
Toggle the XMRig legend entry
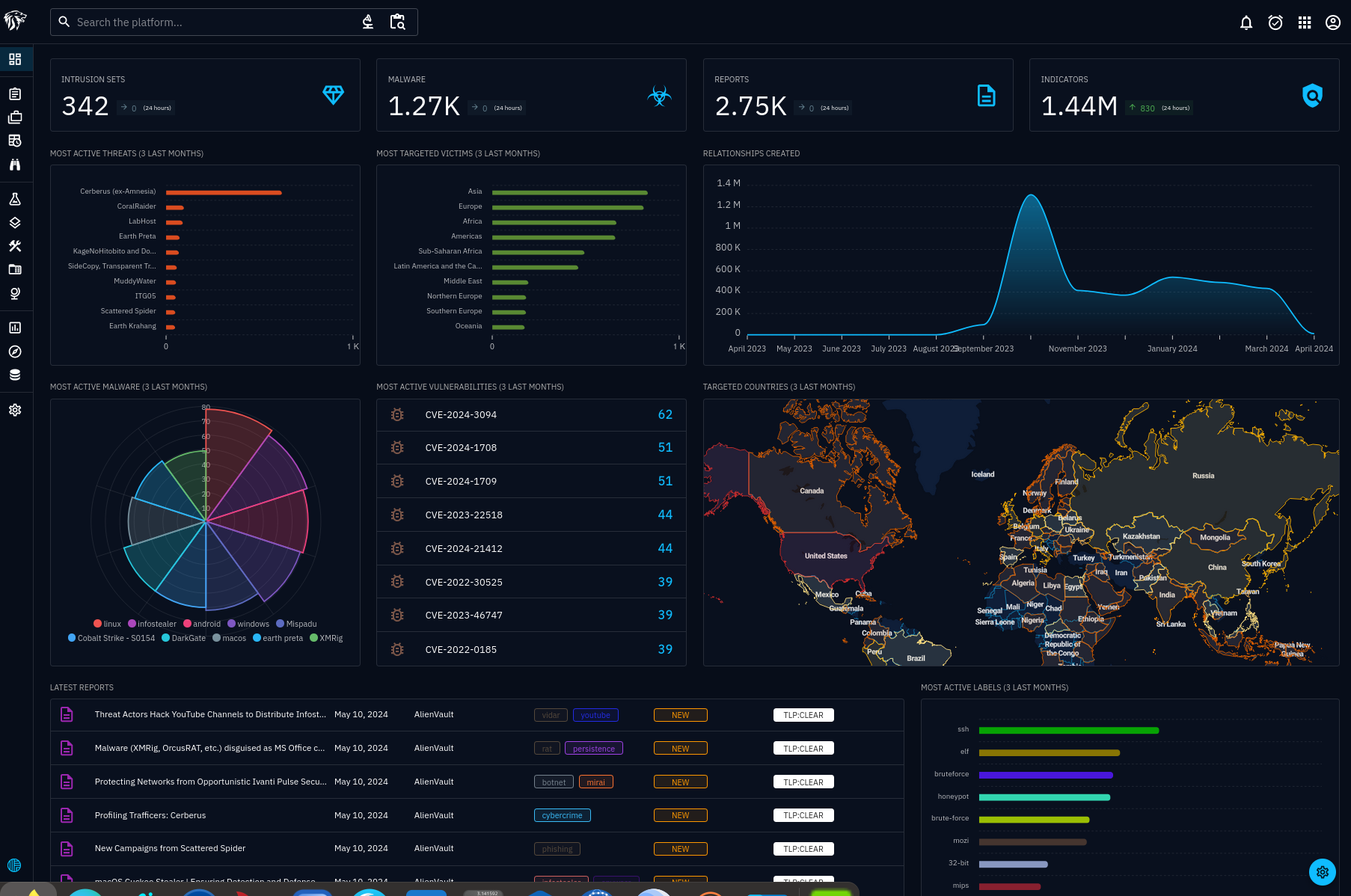326,638
